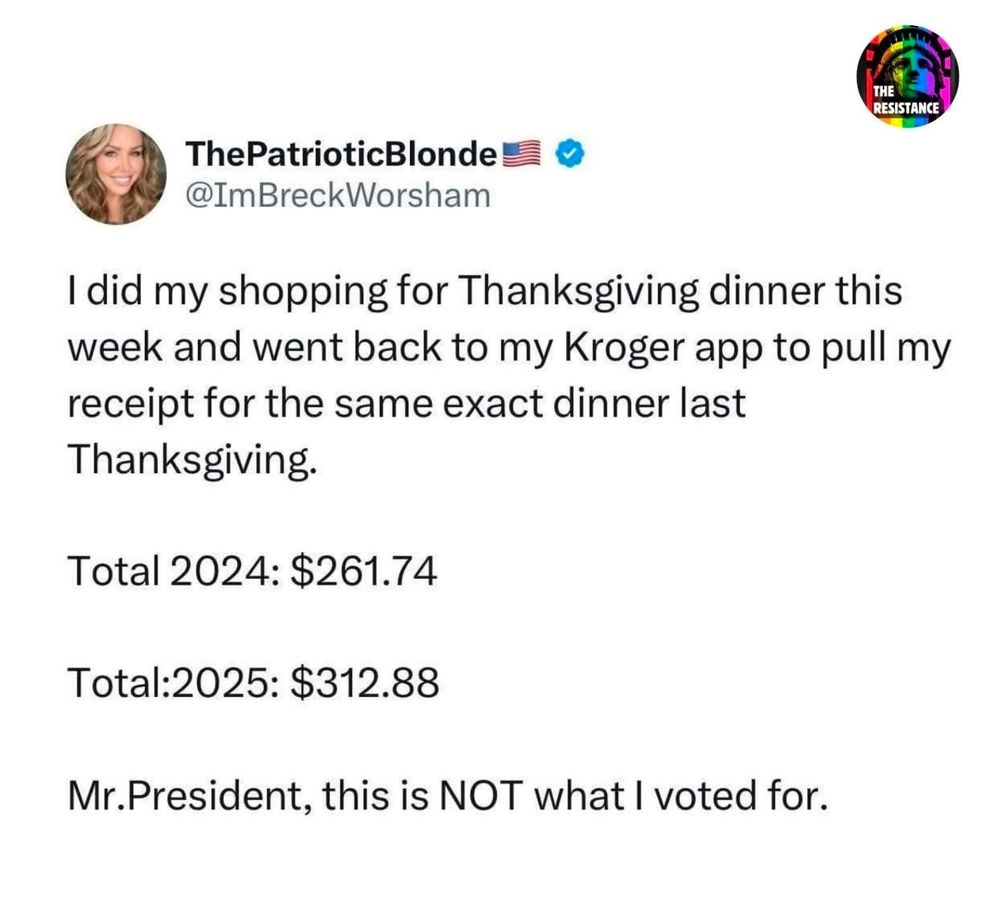The height and width of the screenshot is (911, 1000).
Task: Click the American flag emoji beside the name
Action: 520,155
